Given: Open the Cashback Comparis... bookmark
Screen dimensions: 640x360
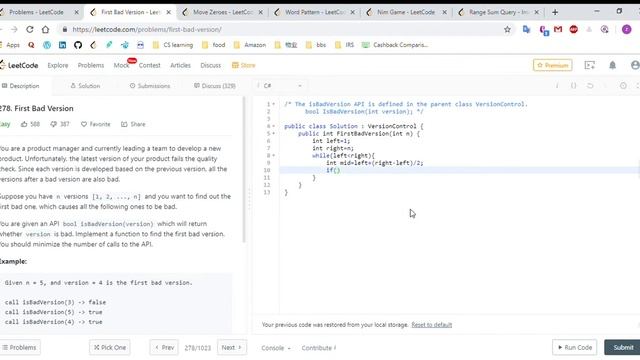Looking at the screenshot, I should point(395,45).
